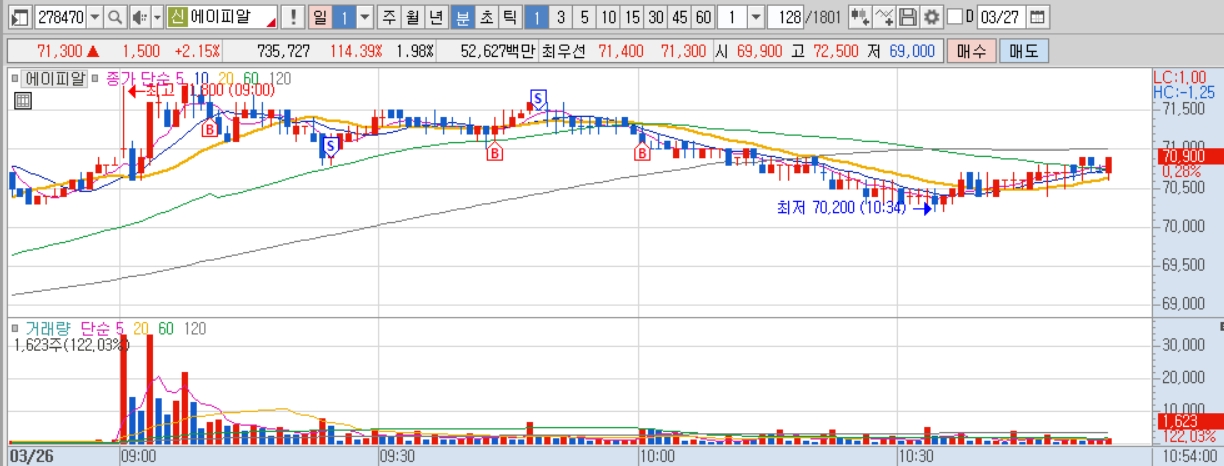Save the chart with the floppy disk icon
1224x466 pixels.
[908, 17]
